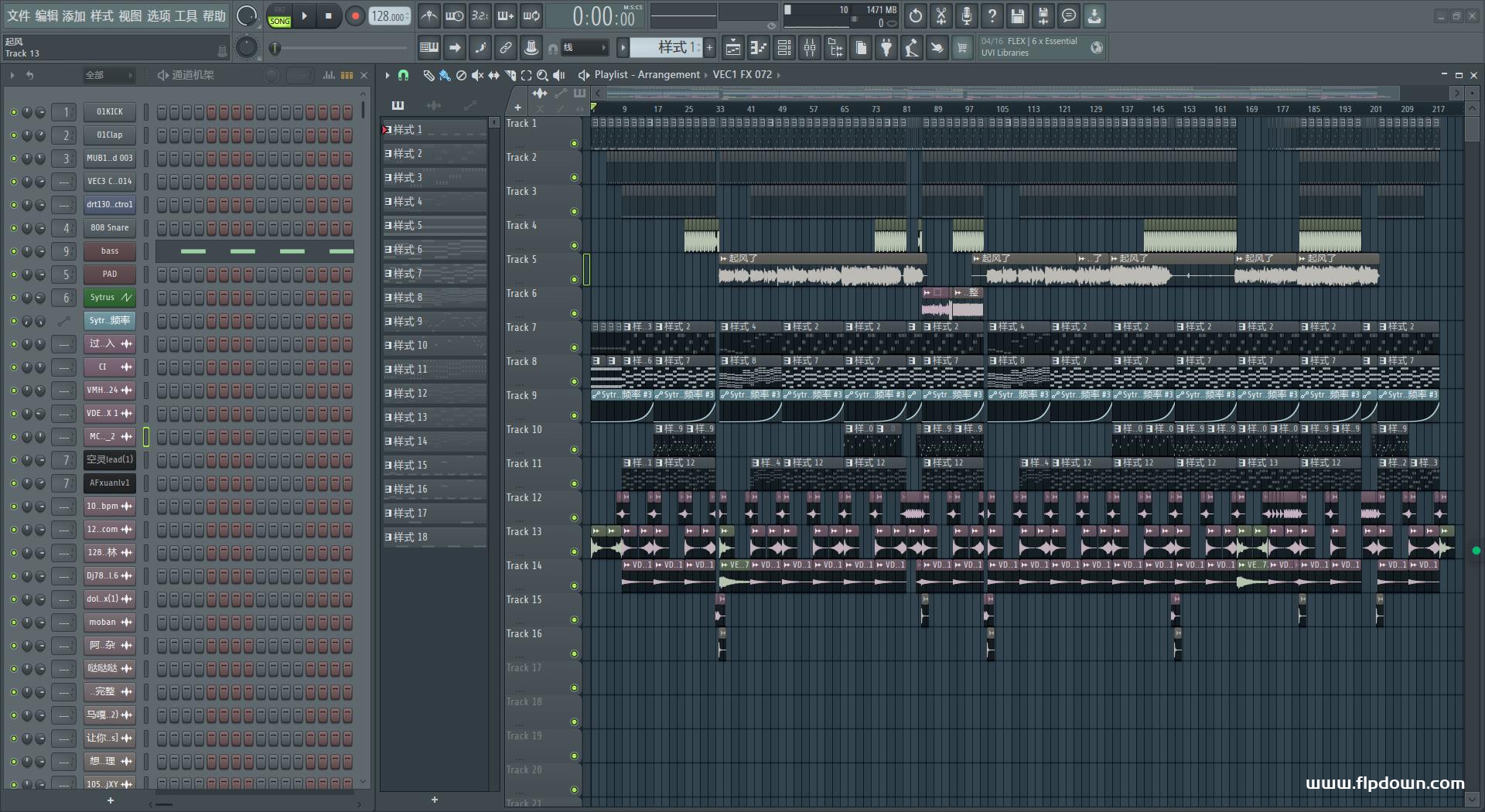
Task: Show the channel rack view icon
Action: click(784, 48)
